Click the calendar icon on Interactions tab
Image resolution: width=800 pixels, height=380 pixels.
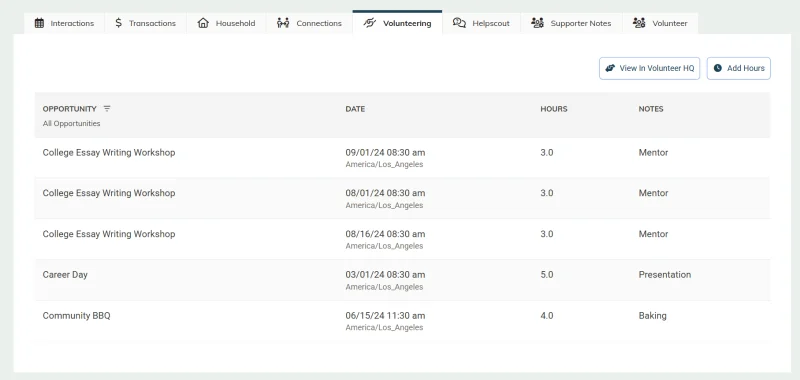point(39,23)
